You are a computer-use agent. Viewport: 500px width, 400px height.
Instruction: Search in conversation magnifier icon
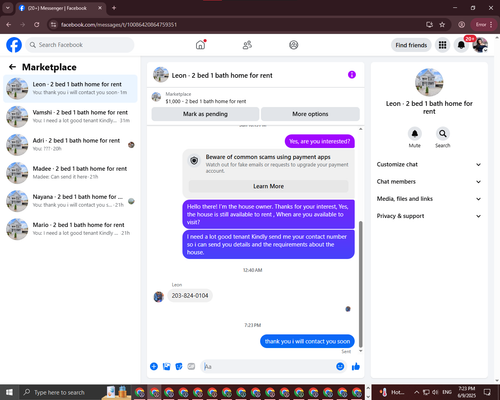(x=443, y=134)
